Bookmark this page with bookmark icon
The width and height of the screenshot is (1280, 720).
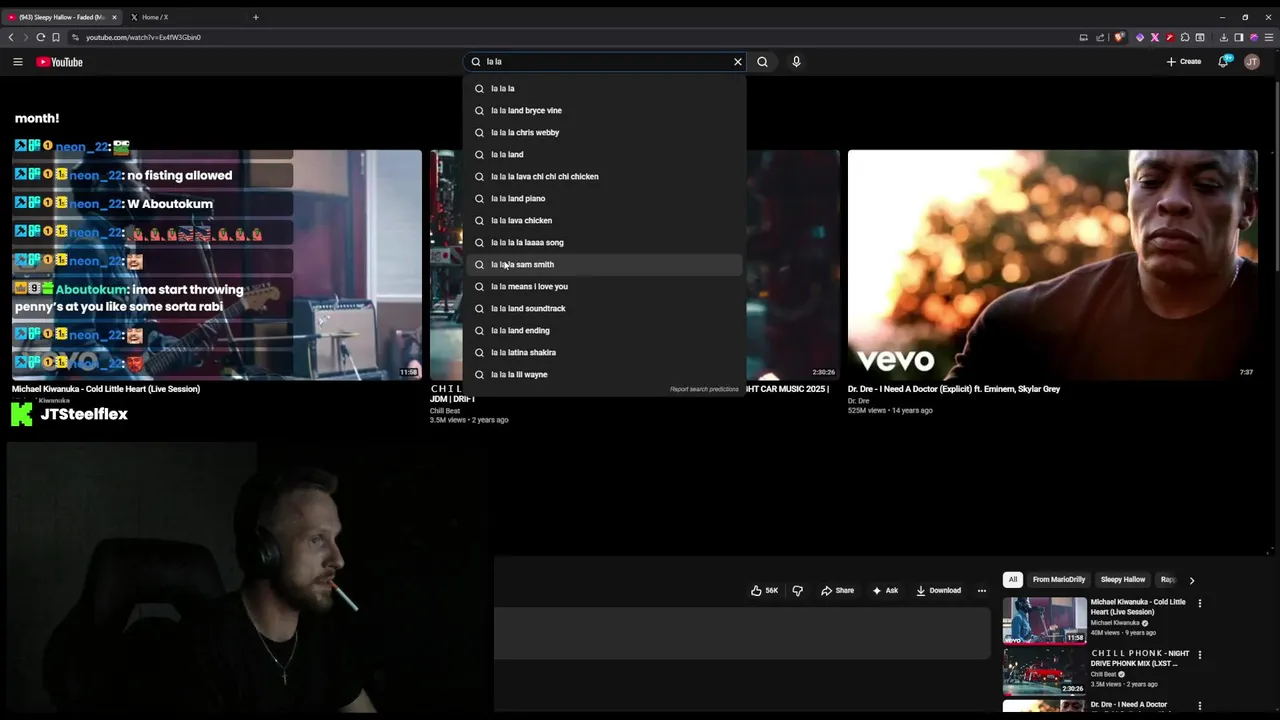56,37
